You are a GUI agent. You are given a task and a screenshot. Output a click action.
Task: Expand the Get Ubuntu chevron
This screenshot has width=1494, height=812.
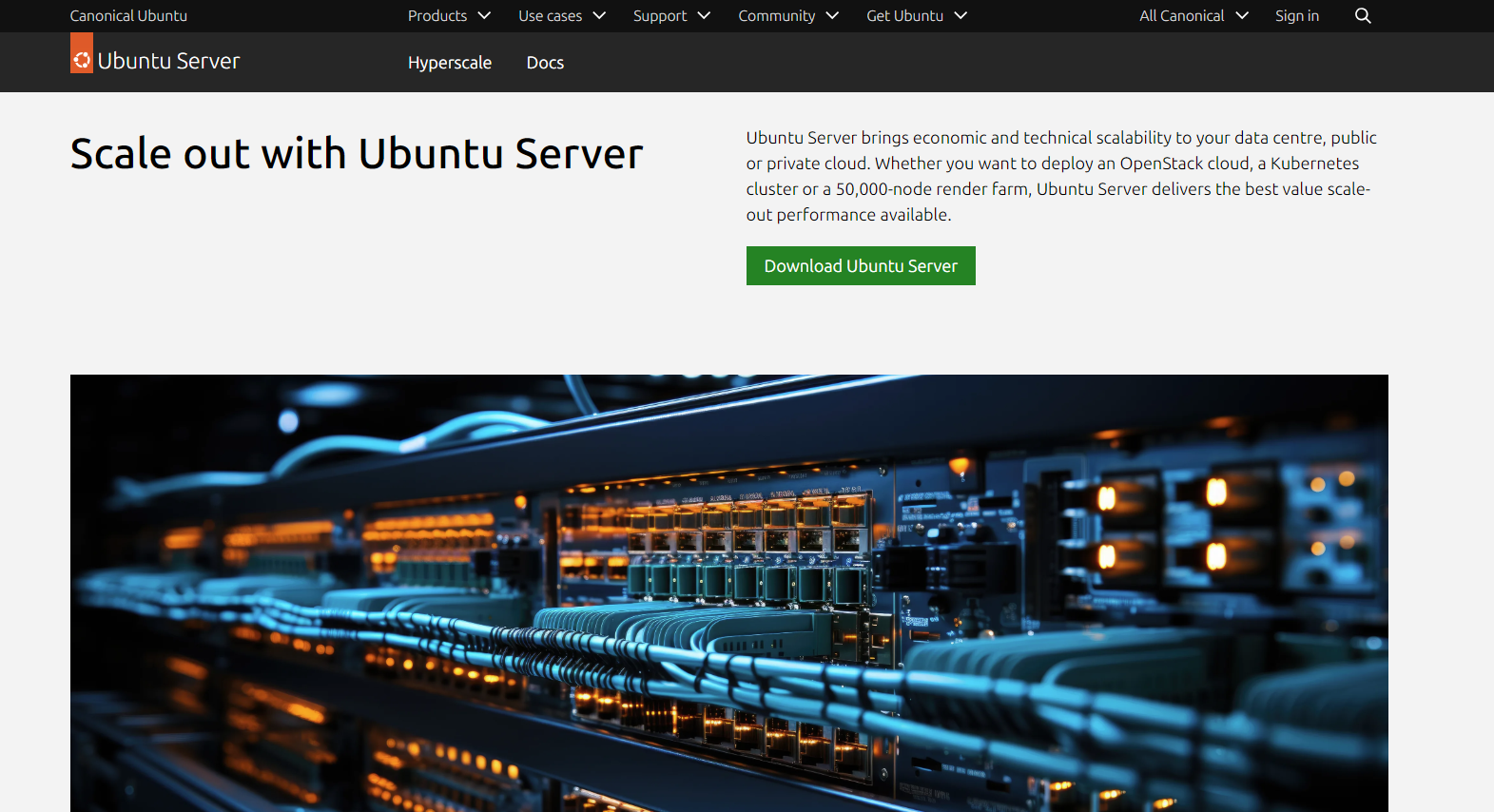[x=960, y=16]
